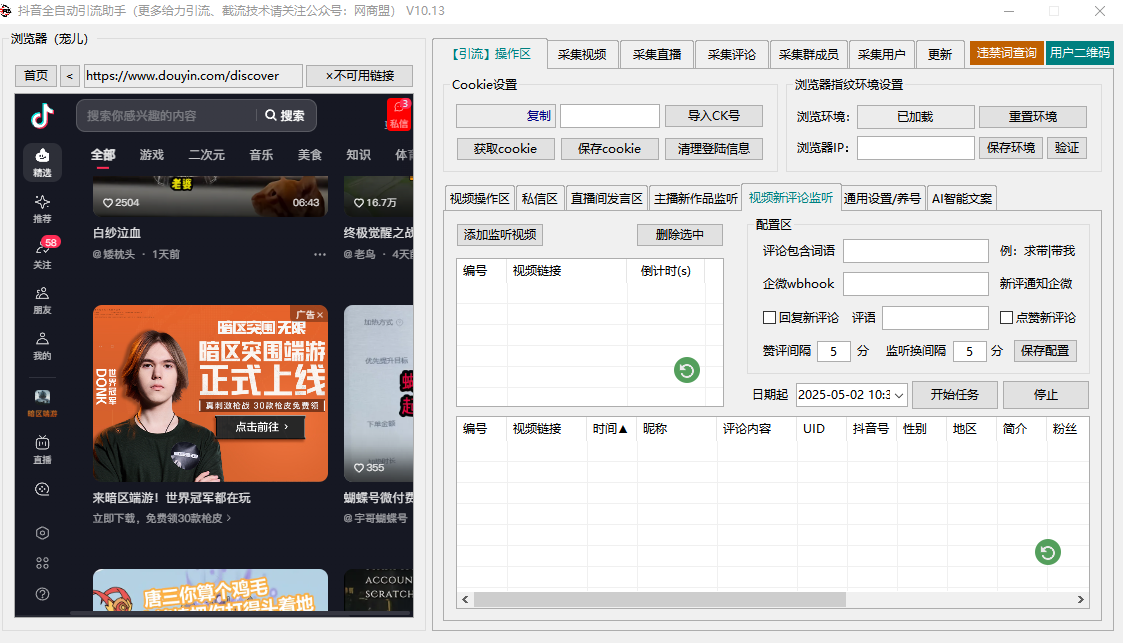Open the 直播间发言区 sub-tab
The image size is (1123, 643).
(606, 198)
